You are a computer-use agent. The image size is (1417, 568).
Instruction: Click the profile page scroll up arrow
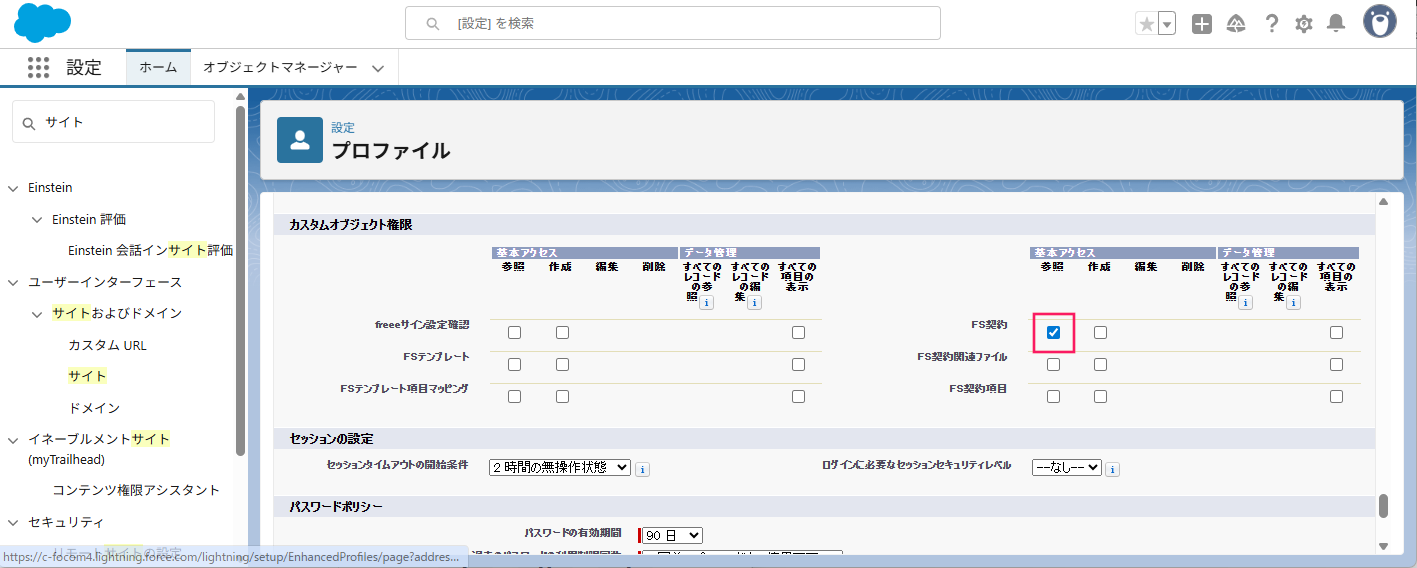pos(1383,201)
